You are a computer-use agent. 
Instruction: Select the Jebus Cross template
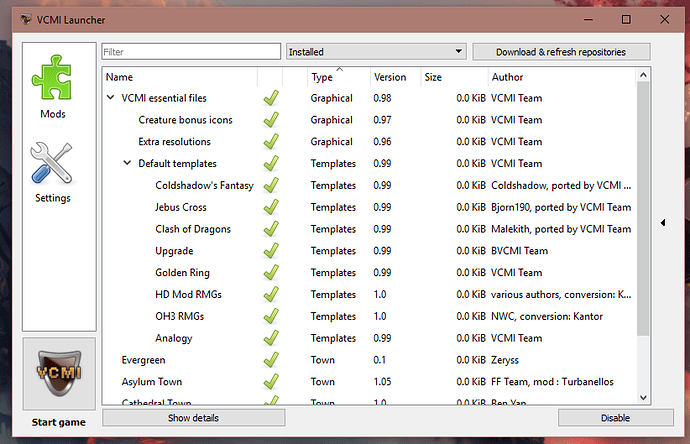(369, 207)
